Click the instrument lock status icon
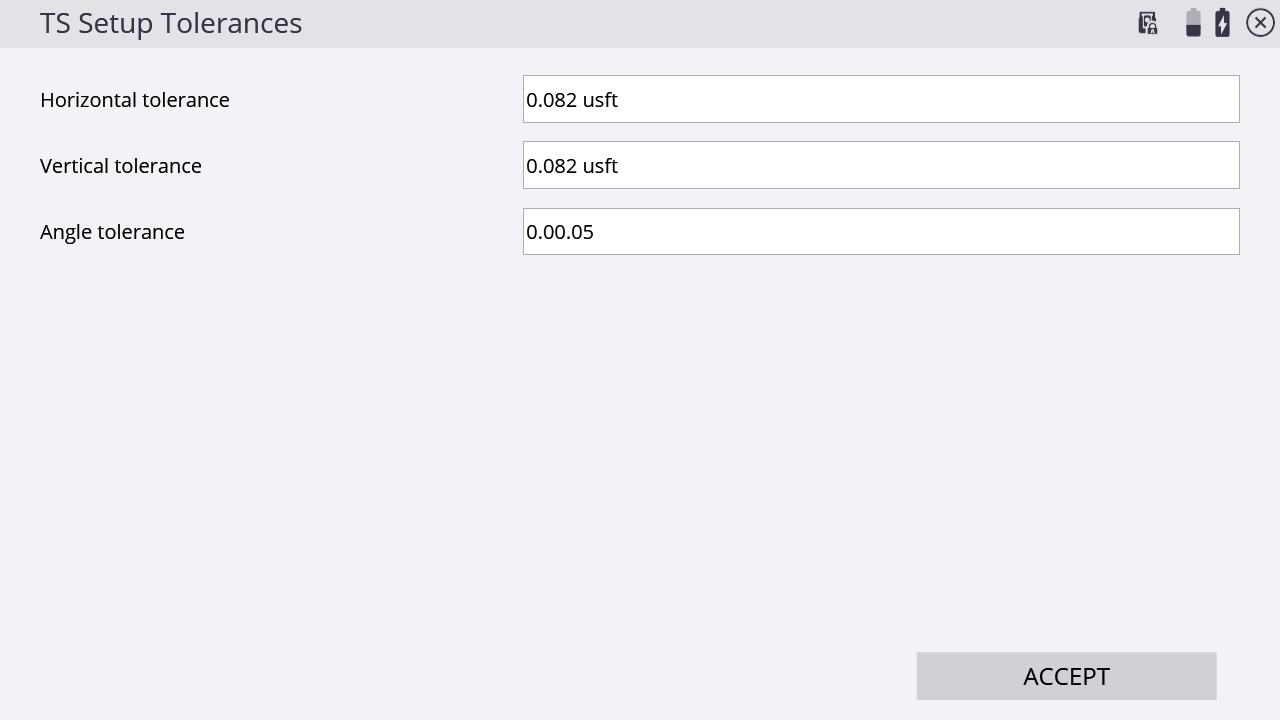 coord(1148,23)
